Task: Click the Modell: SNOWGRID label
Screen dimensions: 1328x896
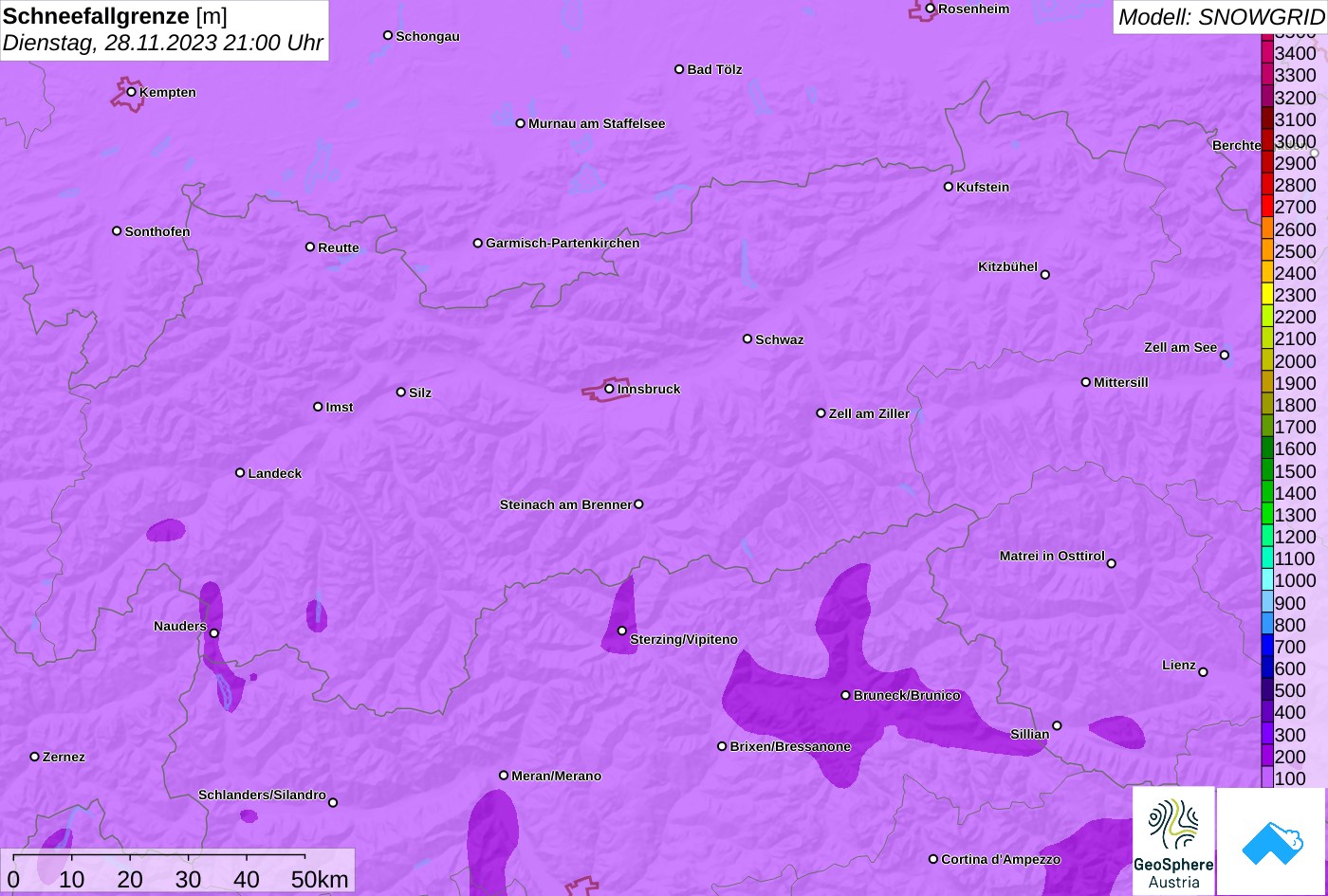Action: pos(1221,16)
